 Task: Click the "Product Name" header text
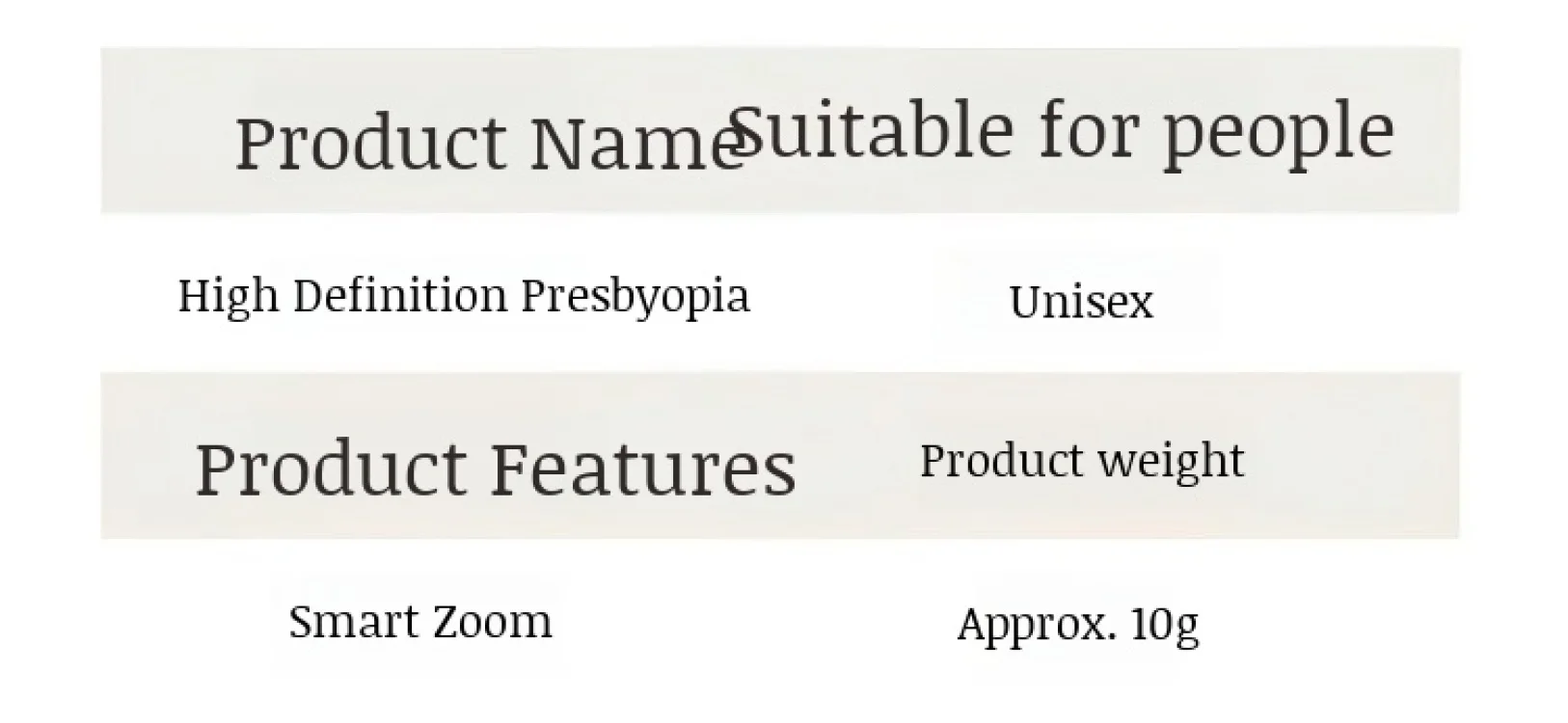(487, 143)
